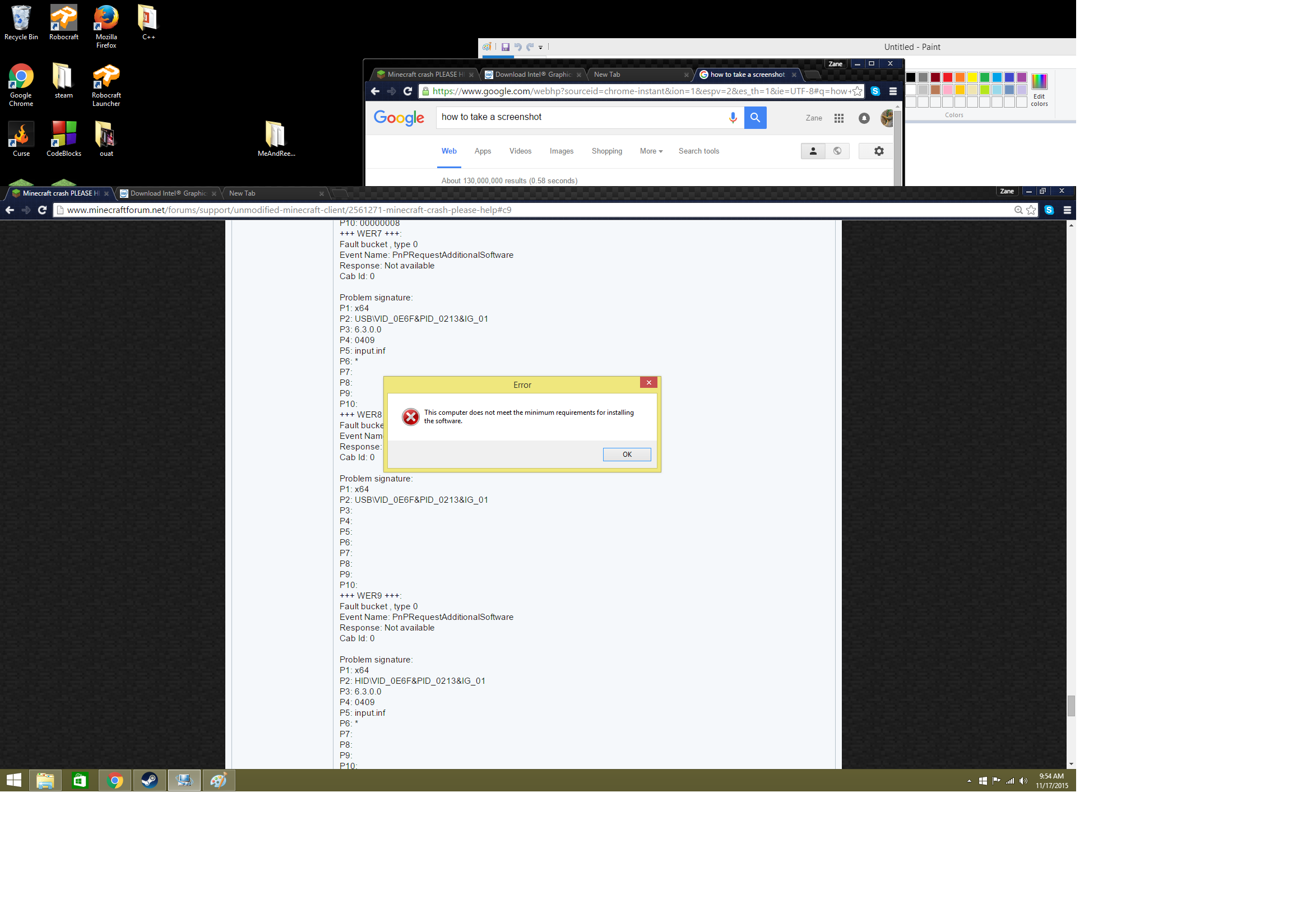Click the Google notifications bell icon
This screenshot has height=908, width=1316.
[864, 118]
